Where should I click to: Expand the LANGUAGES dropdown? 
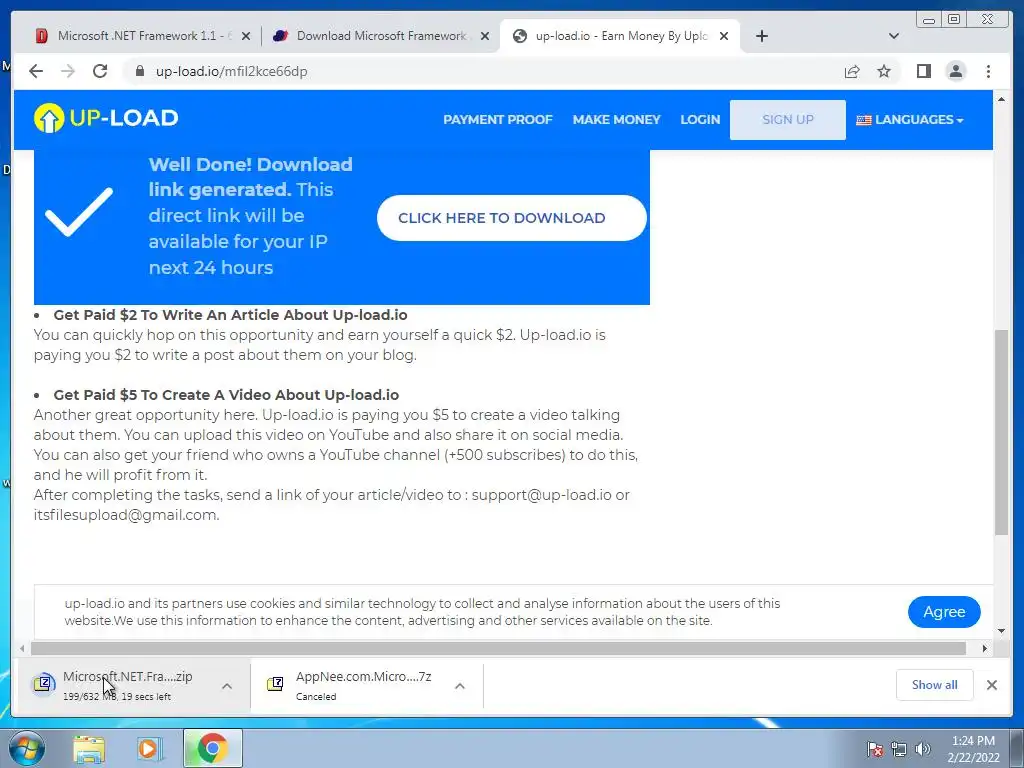[x=910, y=120]
